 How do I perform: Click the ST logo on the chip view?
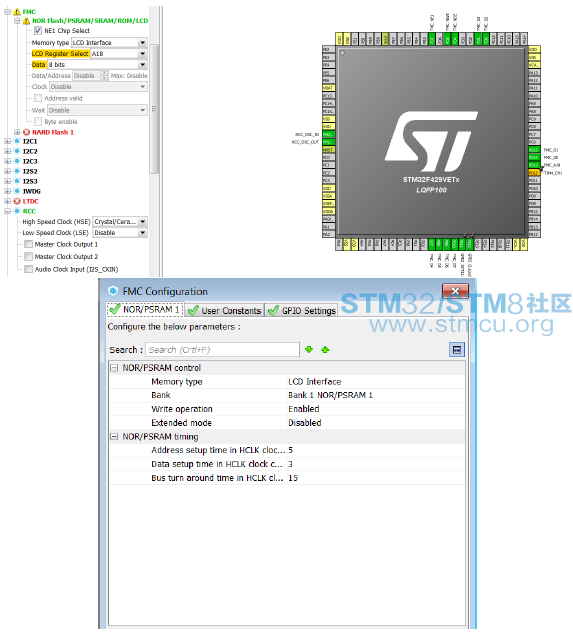[431, 141]
